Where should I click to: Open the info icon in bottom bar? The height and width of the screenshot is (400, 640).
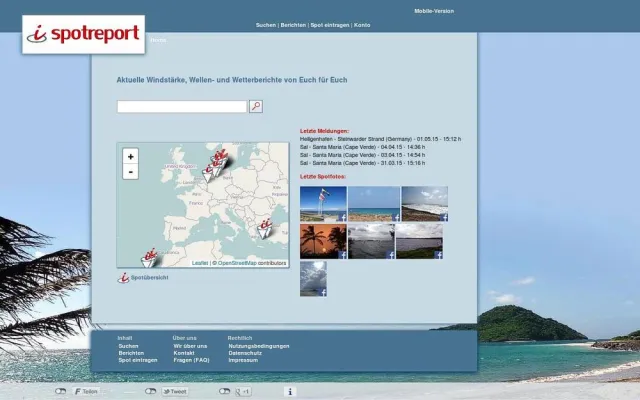click(290, 392)
